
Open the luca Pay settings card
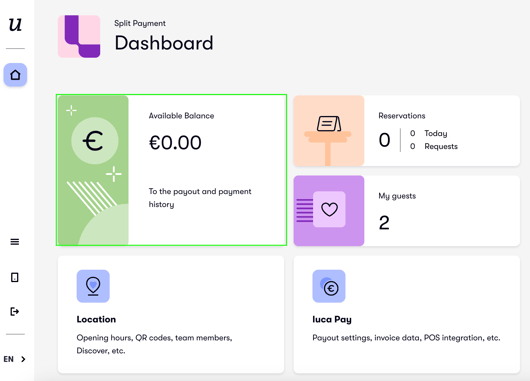(407, 314)
